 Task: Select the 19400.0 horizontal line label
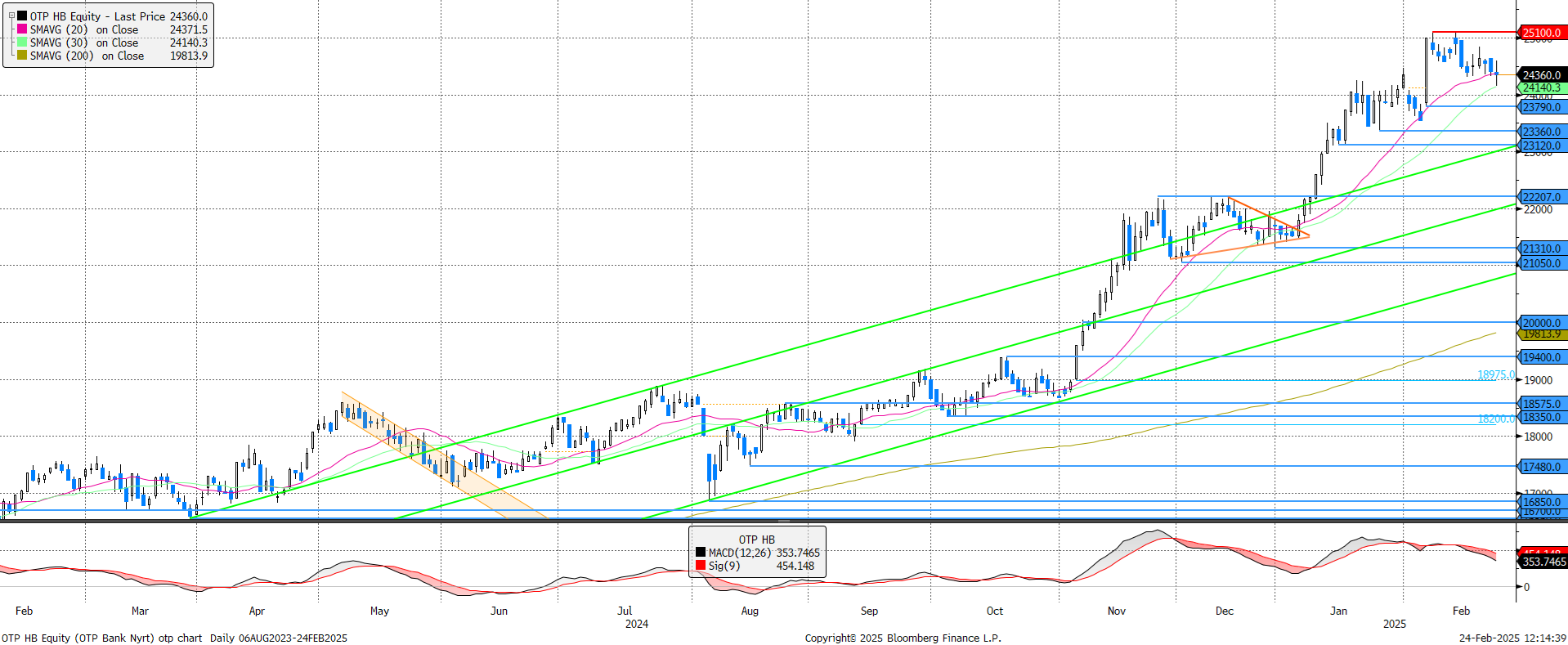pyautogui.click(x=1542, y=357)
